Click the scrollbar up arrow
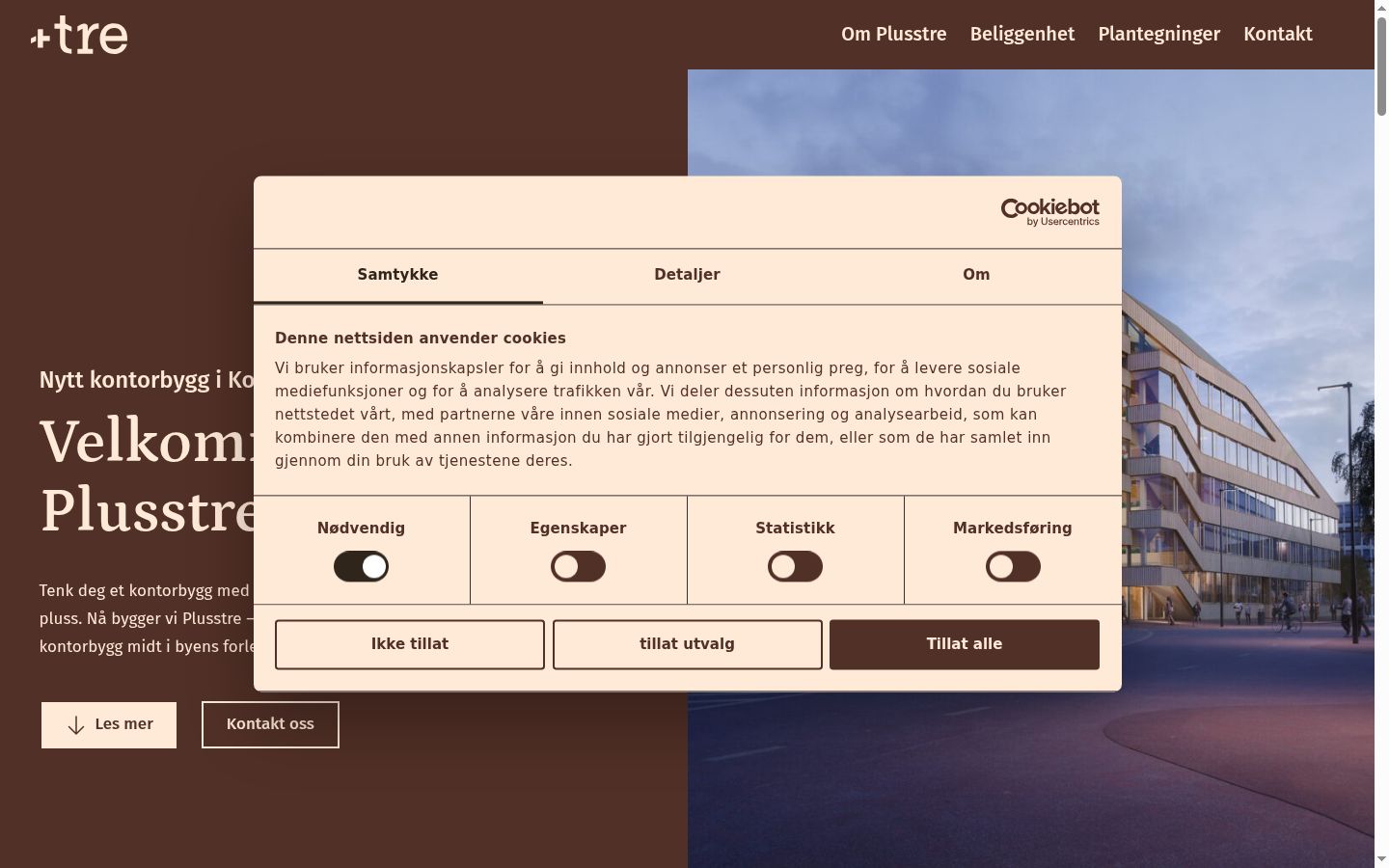The height and width of the screenshot is (868, 1389). 1381,7
